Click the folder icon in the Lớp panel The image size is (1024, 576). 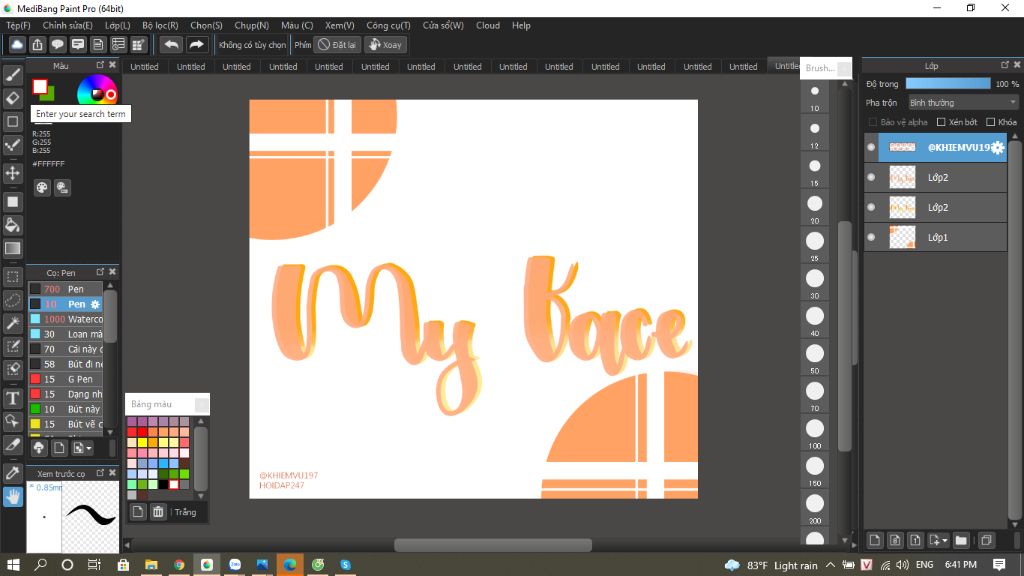click(961, 540)
